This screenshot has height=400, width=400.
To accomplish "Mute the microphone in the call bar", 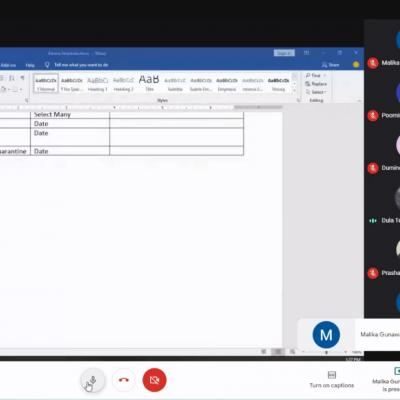I will point(93,380).
